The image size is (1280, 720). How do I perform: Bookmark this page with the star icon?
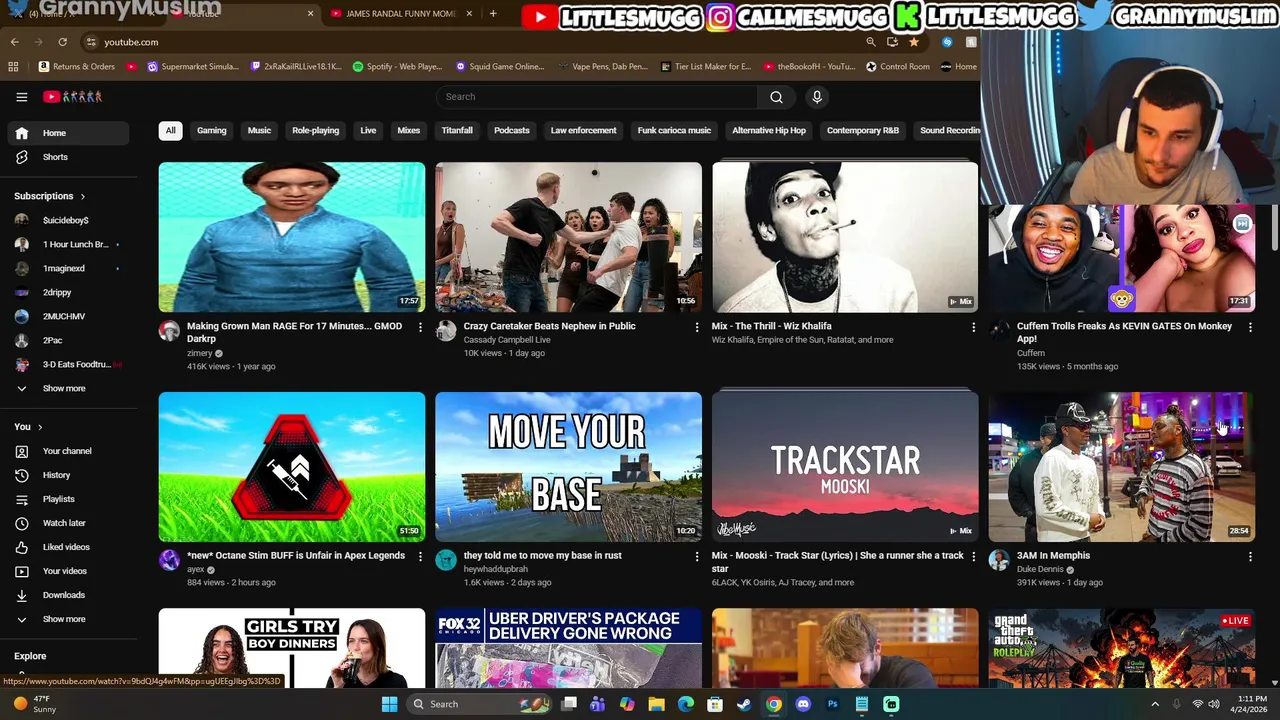[x=913, y=42]
